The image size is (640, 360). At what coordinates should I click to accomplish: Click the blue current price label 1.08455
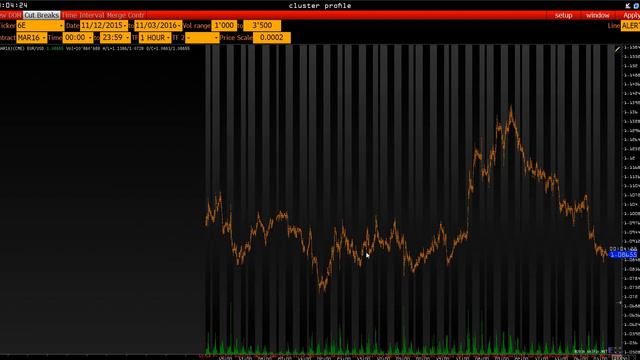[x=623, y=255]
